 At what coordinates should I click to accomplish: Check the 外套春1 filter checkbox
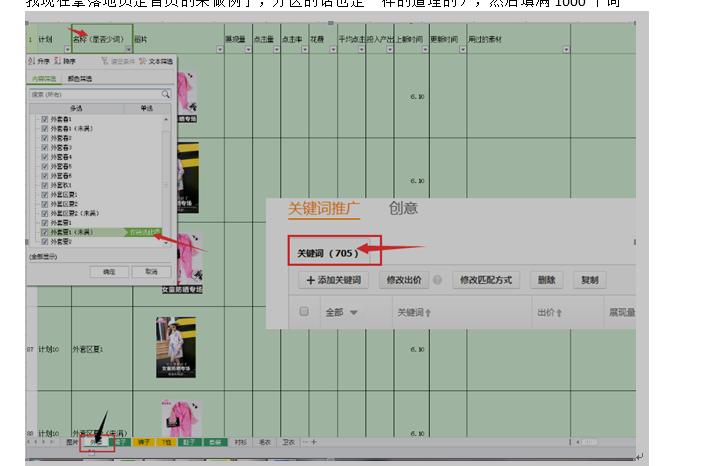point(44,119)
